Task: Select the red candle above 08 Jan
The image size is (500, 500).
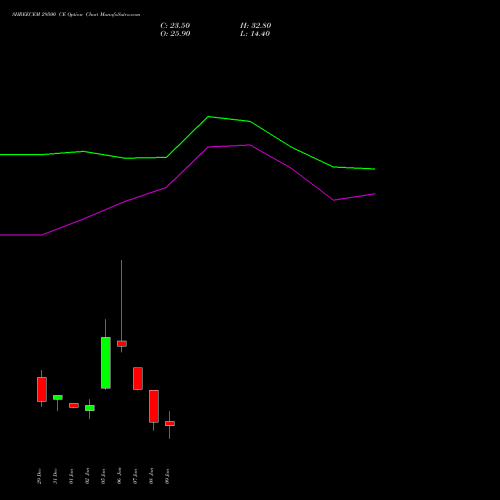Action: click(x=154, y=406)
